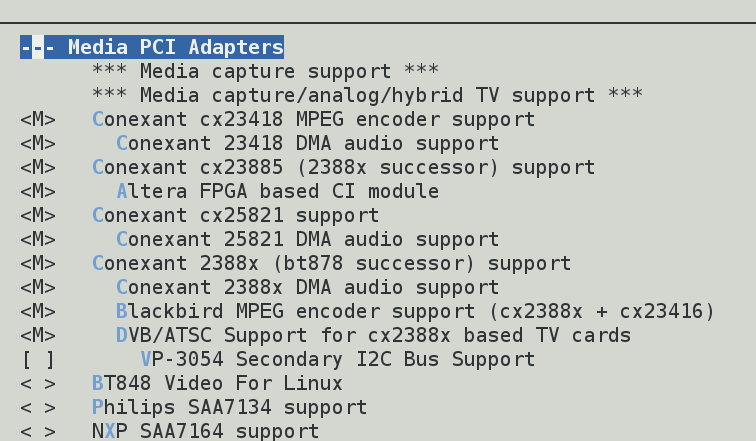Toggle <M> beside Conexant 25821 DMA audio

pos(38,240)
